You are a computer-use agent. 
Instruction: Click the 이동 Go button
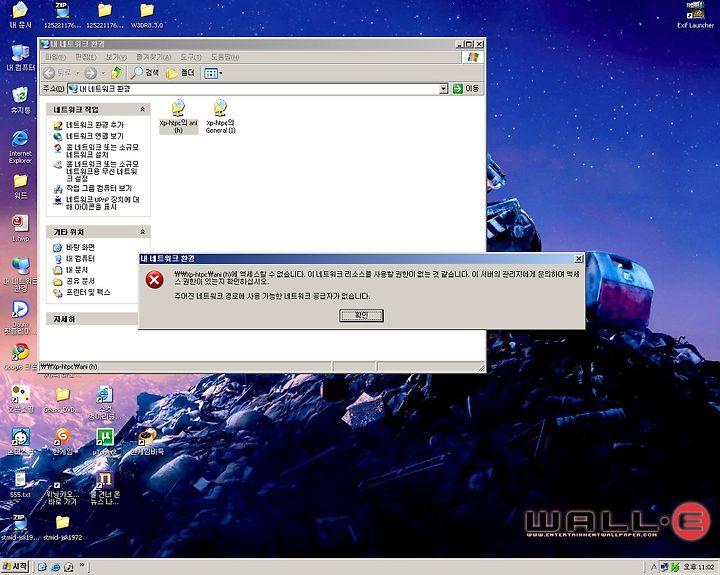pyautogui.click(x=466, y=88)
